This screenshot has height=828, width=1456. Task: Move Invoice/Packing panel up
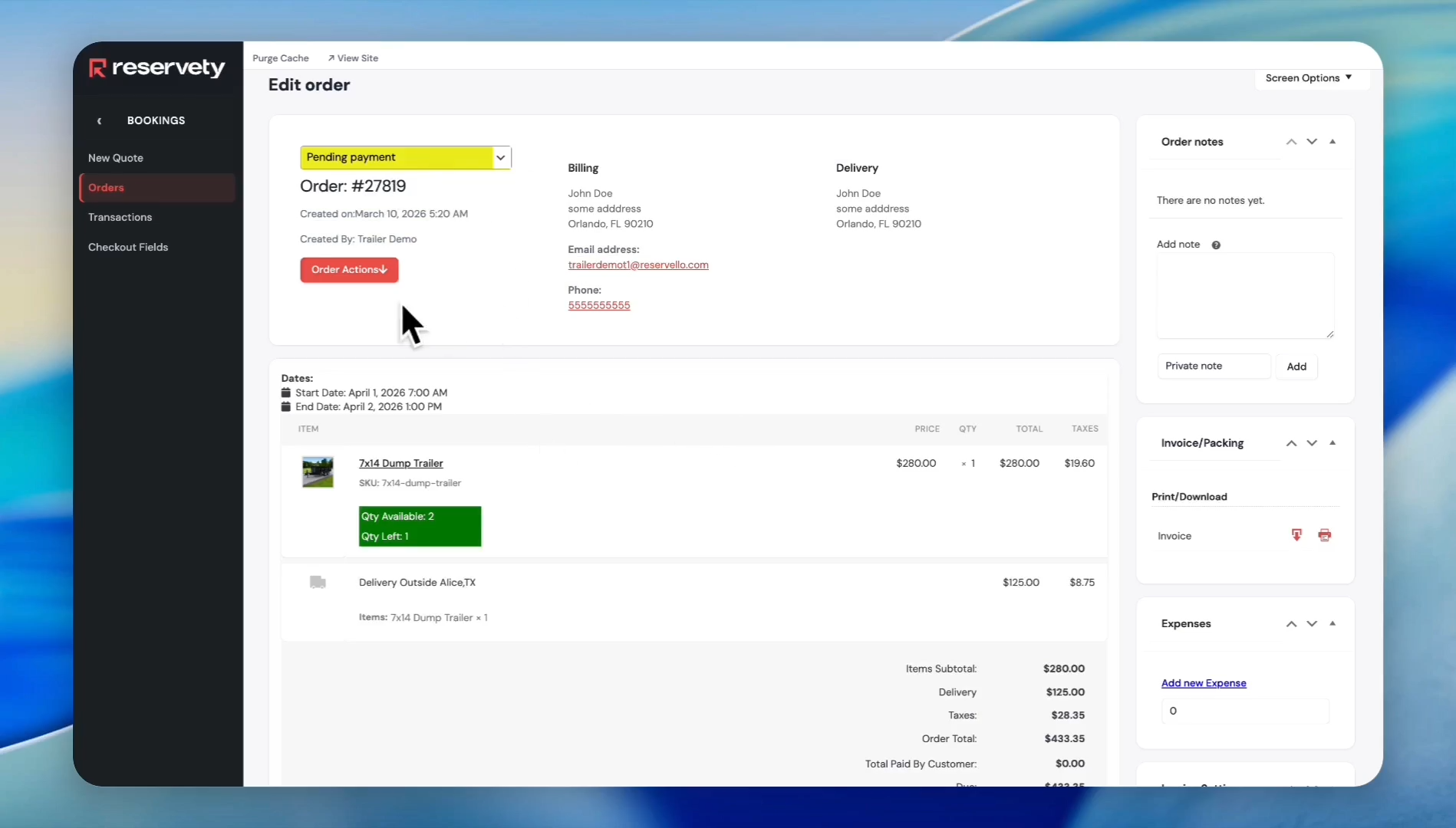1292,443
